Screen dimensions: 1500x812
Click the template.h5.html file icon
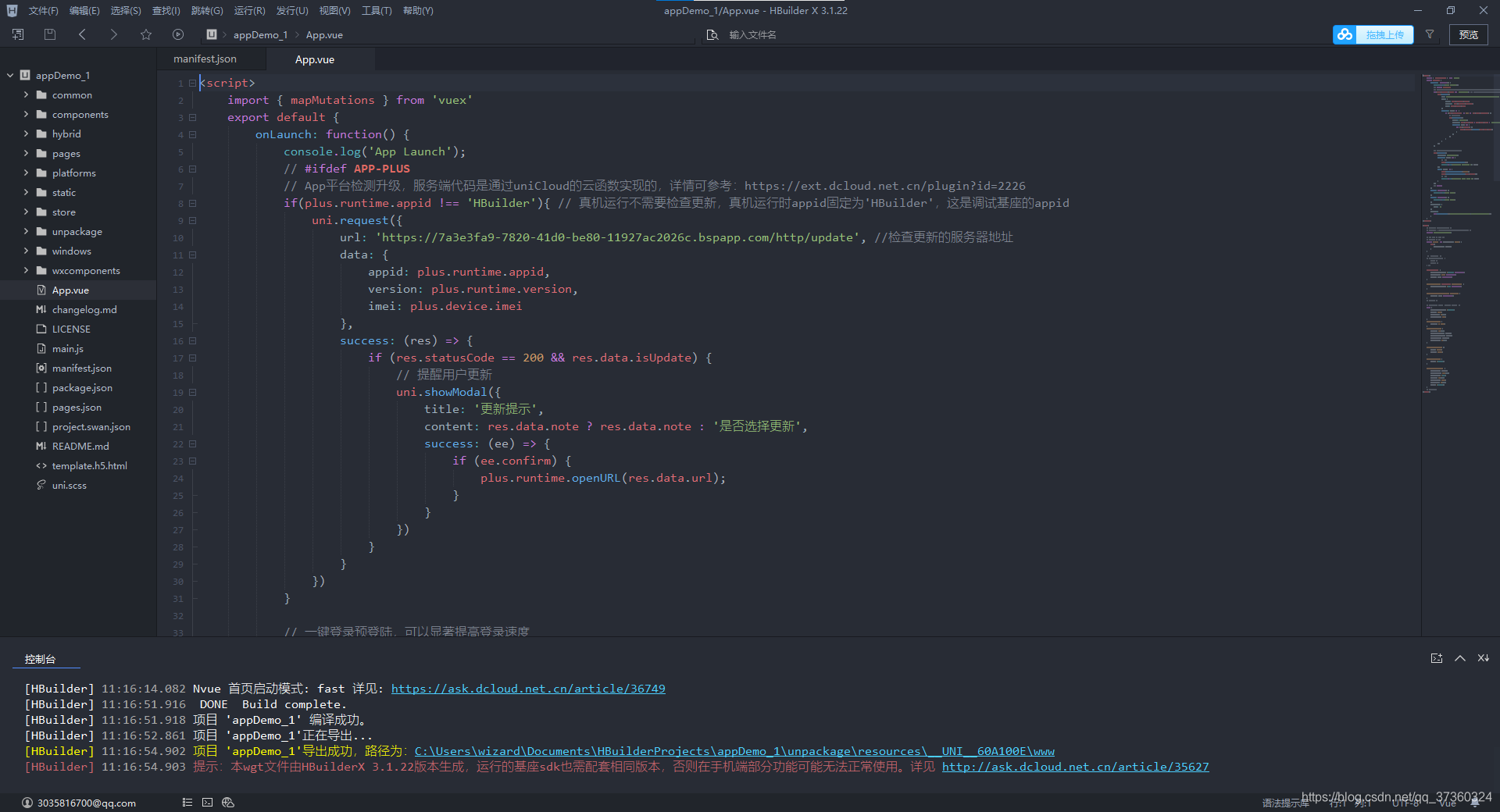coord(41,465)
